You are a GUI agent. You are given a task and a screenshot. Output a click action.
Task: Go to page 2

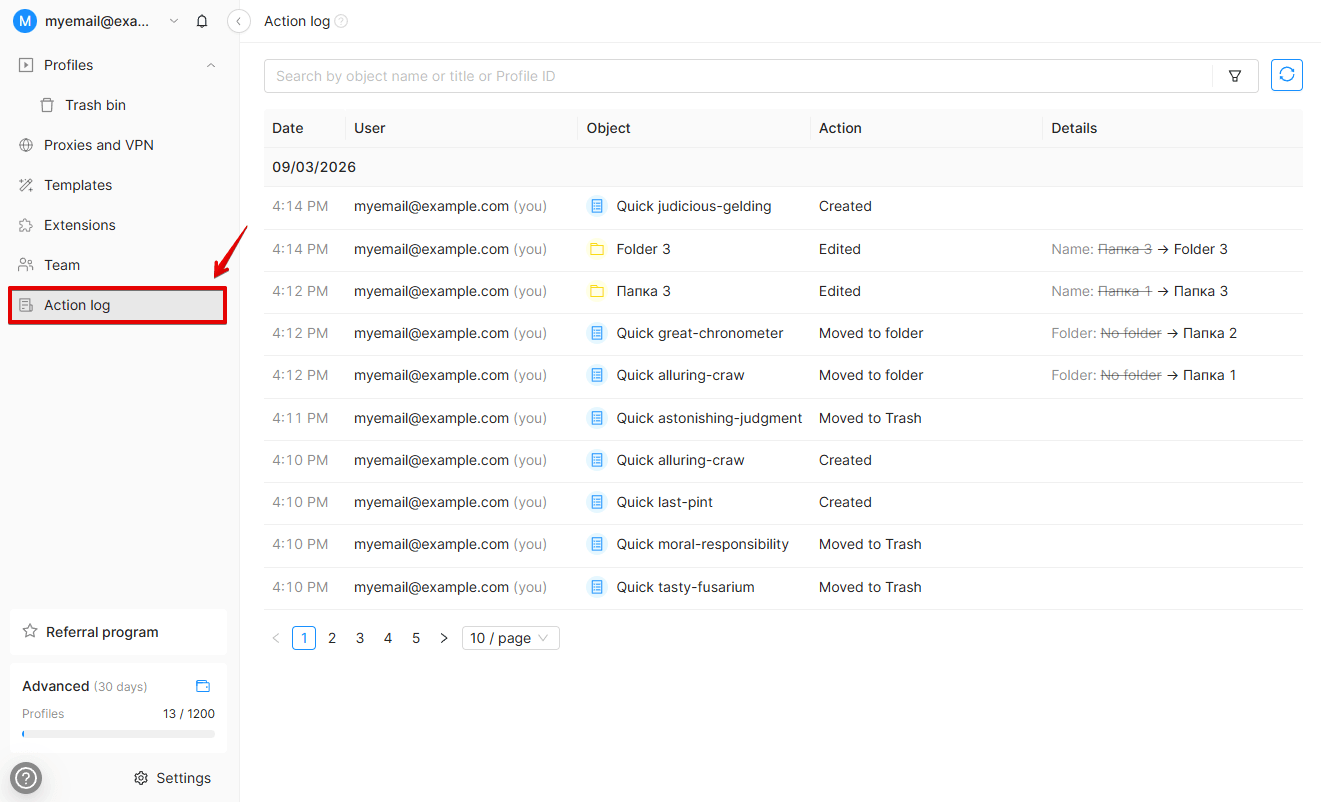pyautogui.click(x=332, y=638)
